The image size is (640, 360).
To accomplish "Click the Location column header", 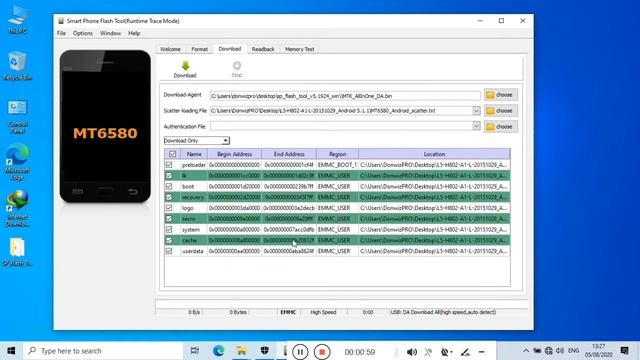I will (x=434, y=154).
